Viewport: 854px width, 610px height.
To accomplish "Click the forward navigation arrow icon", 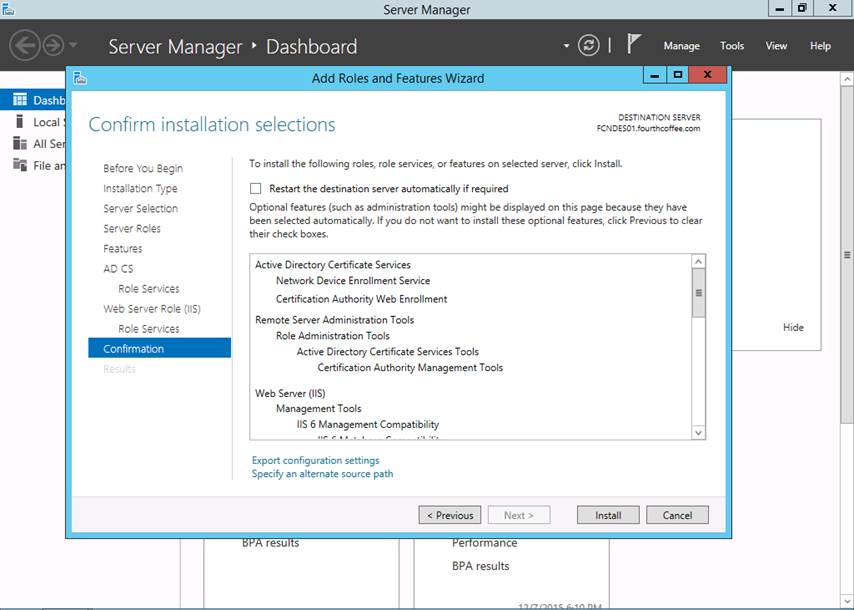I will click(52, 45).
